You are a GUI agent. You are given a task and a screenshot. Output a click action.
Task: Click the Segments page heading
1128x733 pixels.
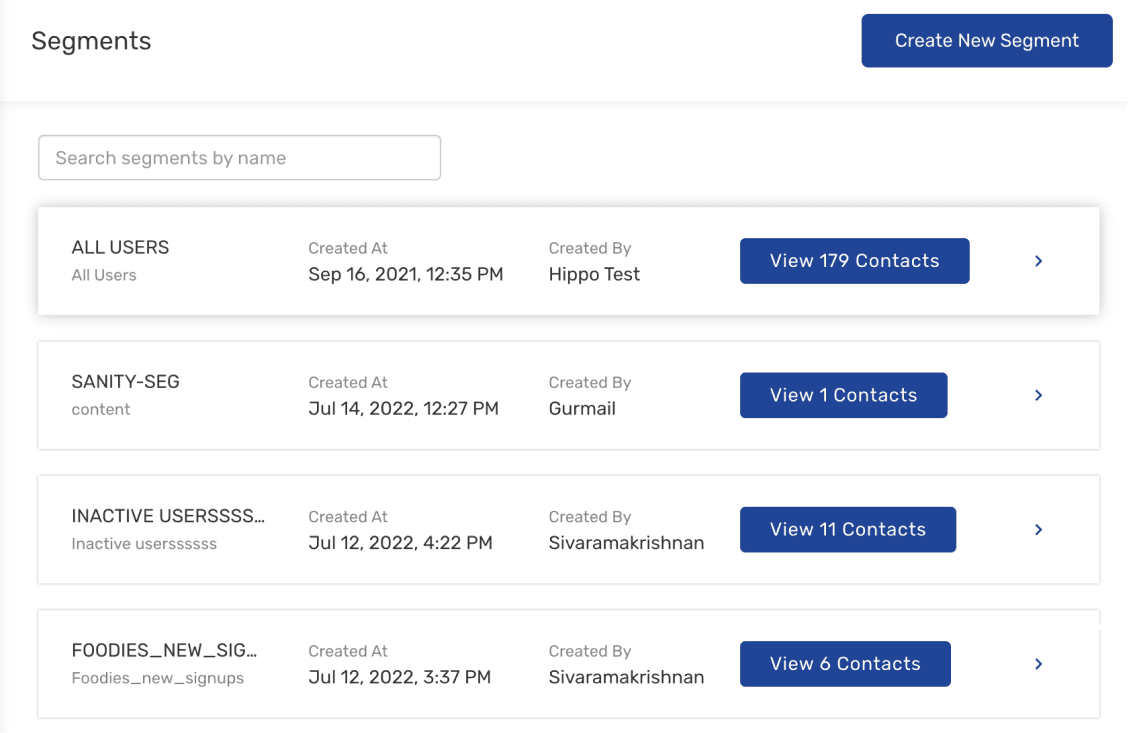click(91, 41)
